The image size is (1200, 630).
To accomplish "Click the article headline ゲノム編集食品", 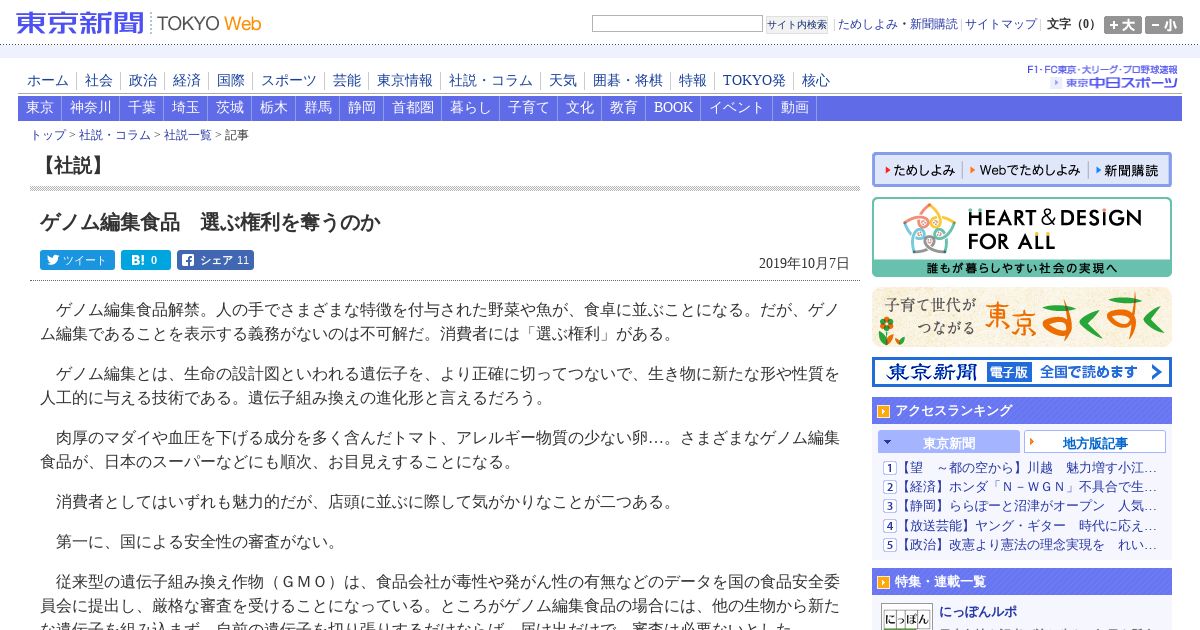I will [210, 222].
